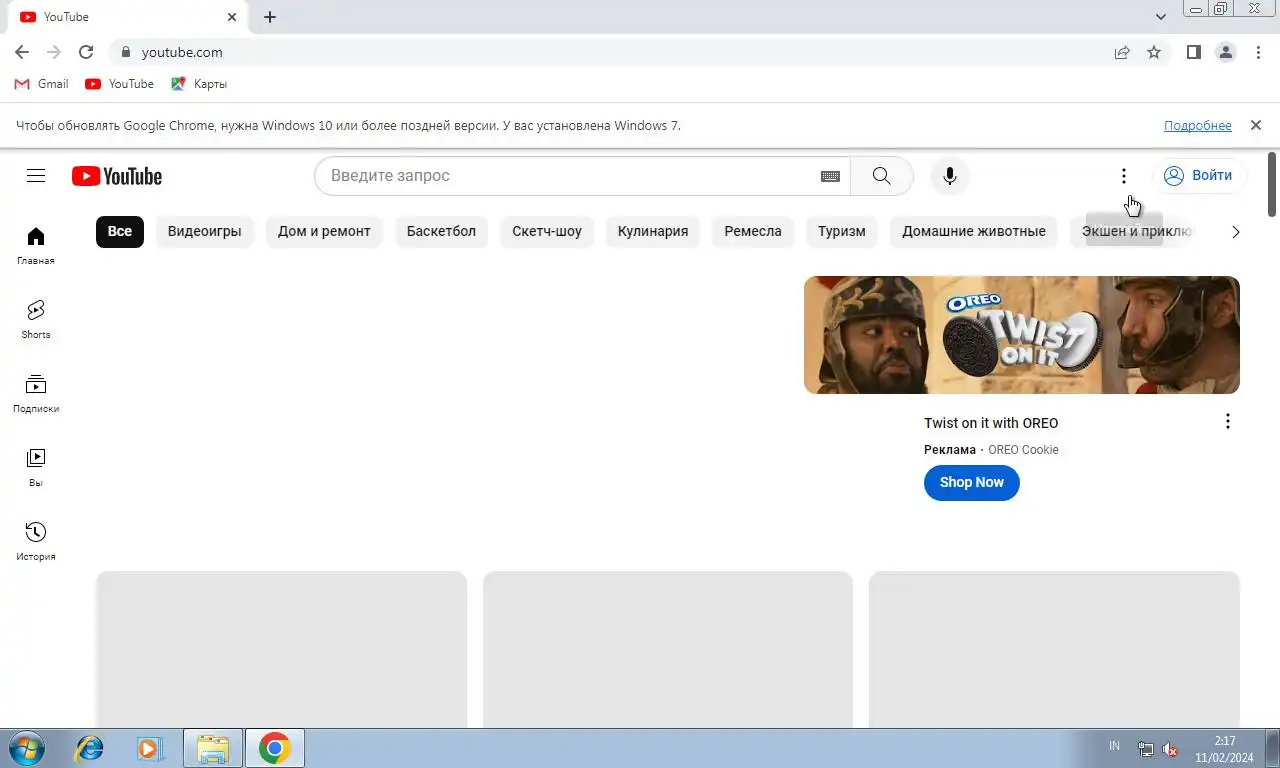This screenshot has height=768, width=1280.
Task: Open a new browser tab
Action: (270, 17)
